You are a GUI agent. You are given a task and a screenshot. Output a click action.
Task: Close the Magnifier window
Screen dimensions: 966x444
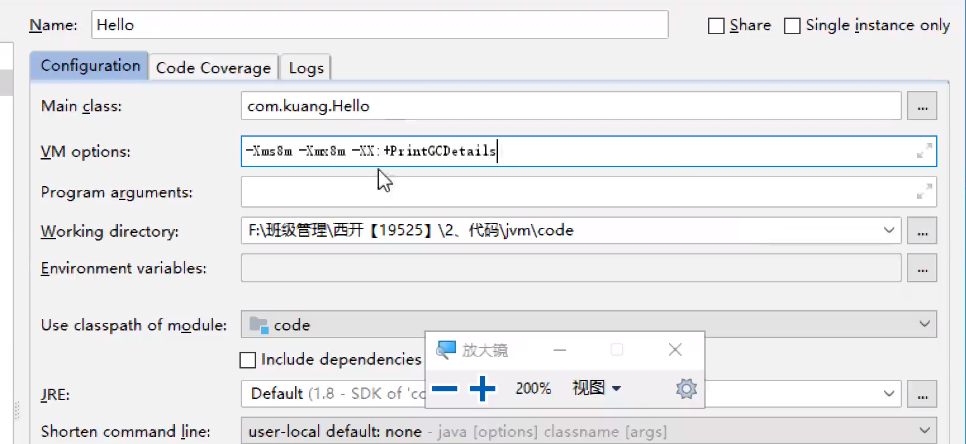(x=675, y=350)
